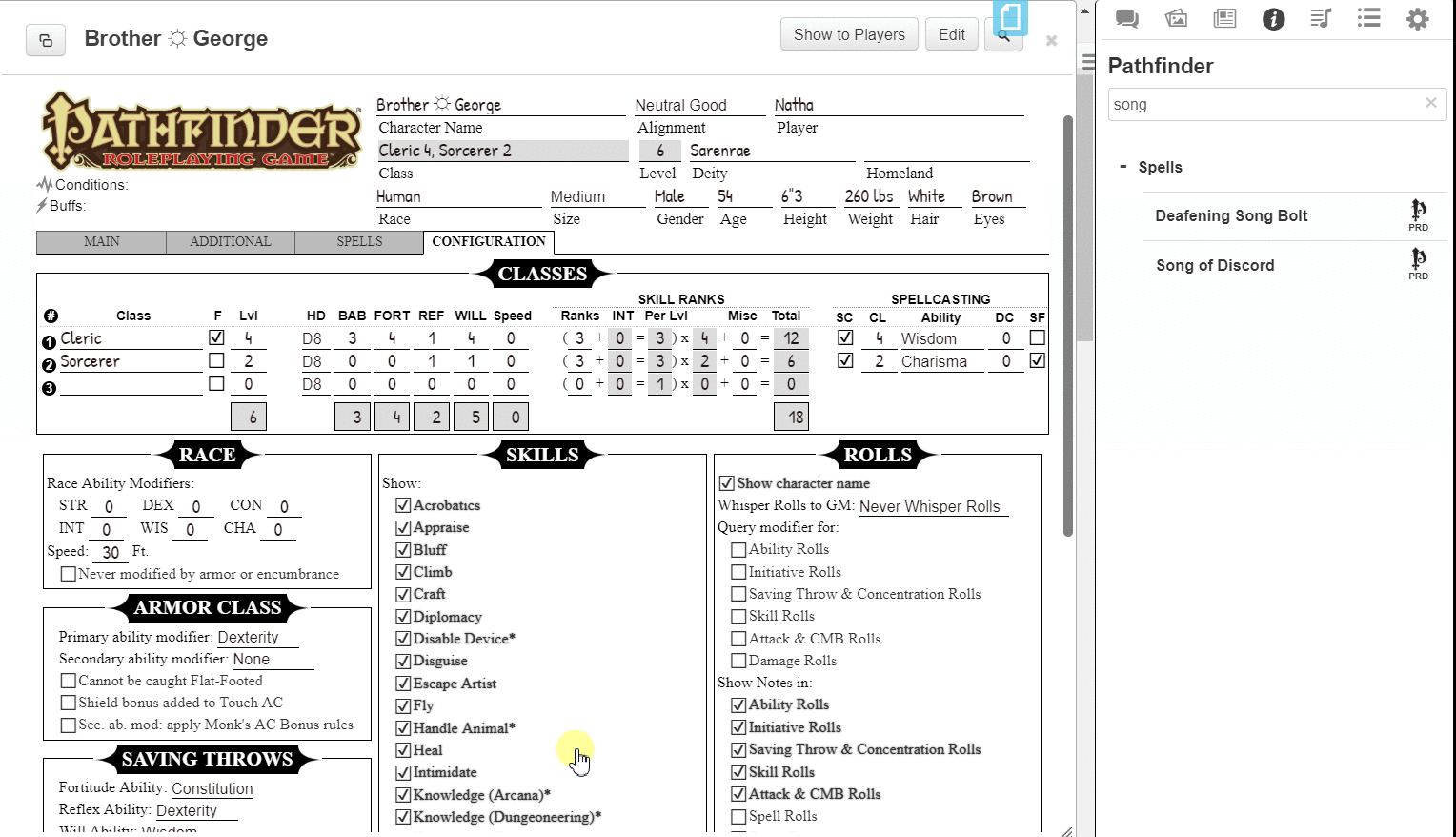The width and height of the screenshot is (1456, 837).
Task: Click the PRD icon beside Deafening Song Bolt
Action: [1418, 214]
